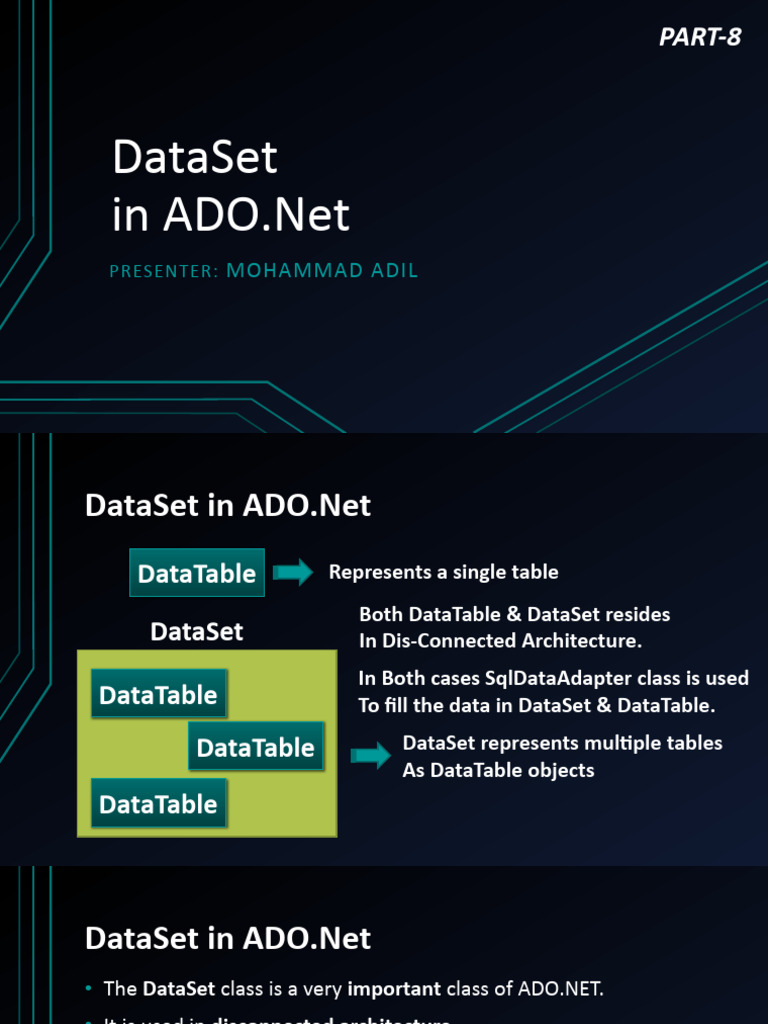Click the PART-8 label on the title slide
This screenshot has height=1024, width=768.
pyautogui.click(x=700, y=38)
